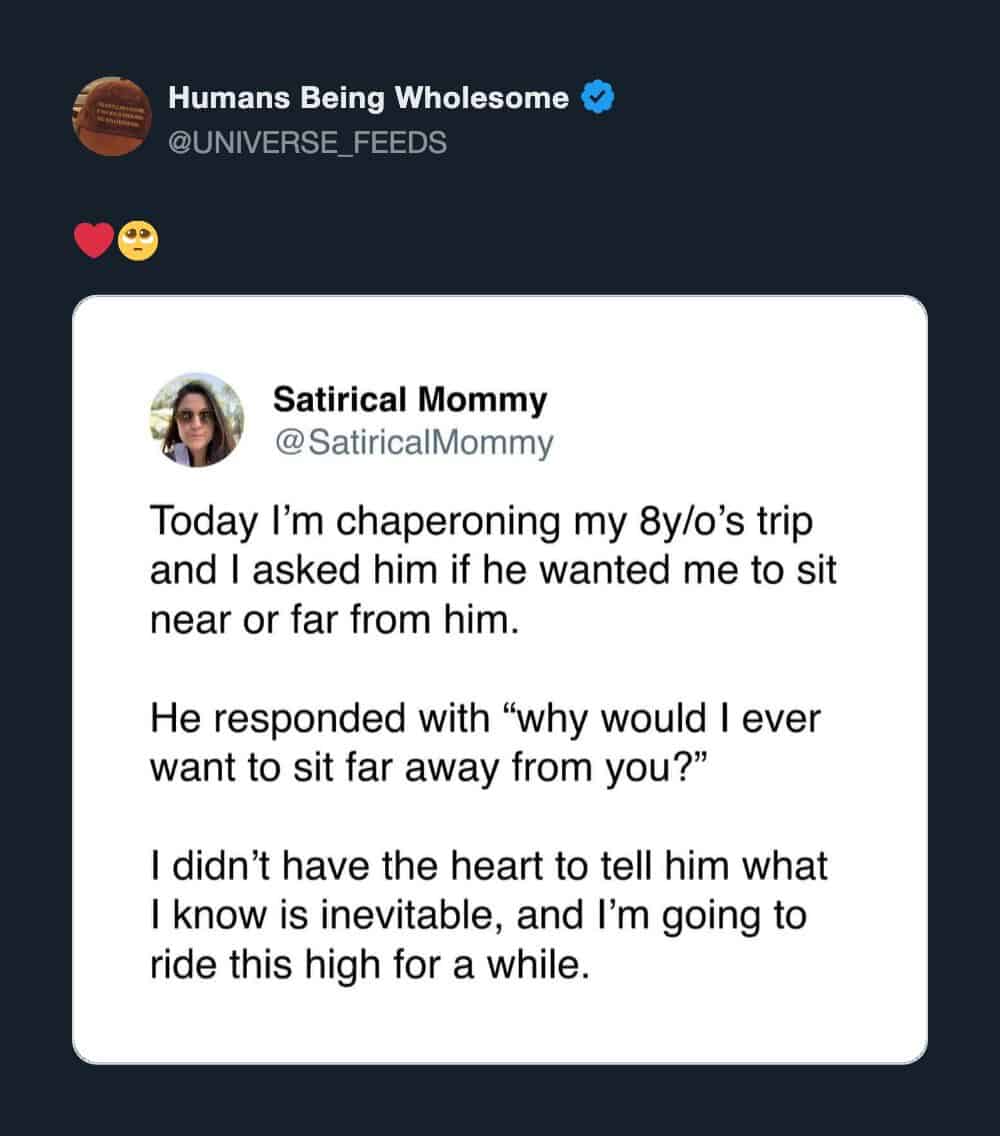Viewport: 1000px width, 1136px height.
Task: Open the Humans Being Wholesome profile picture
Action: click(112, 117)
